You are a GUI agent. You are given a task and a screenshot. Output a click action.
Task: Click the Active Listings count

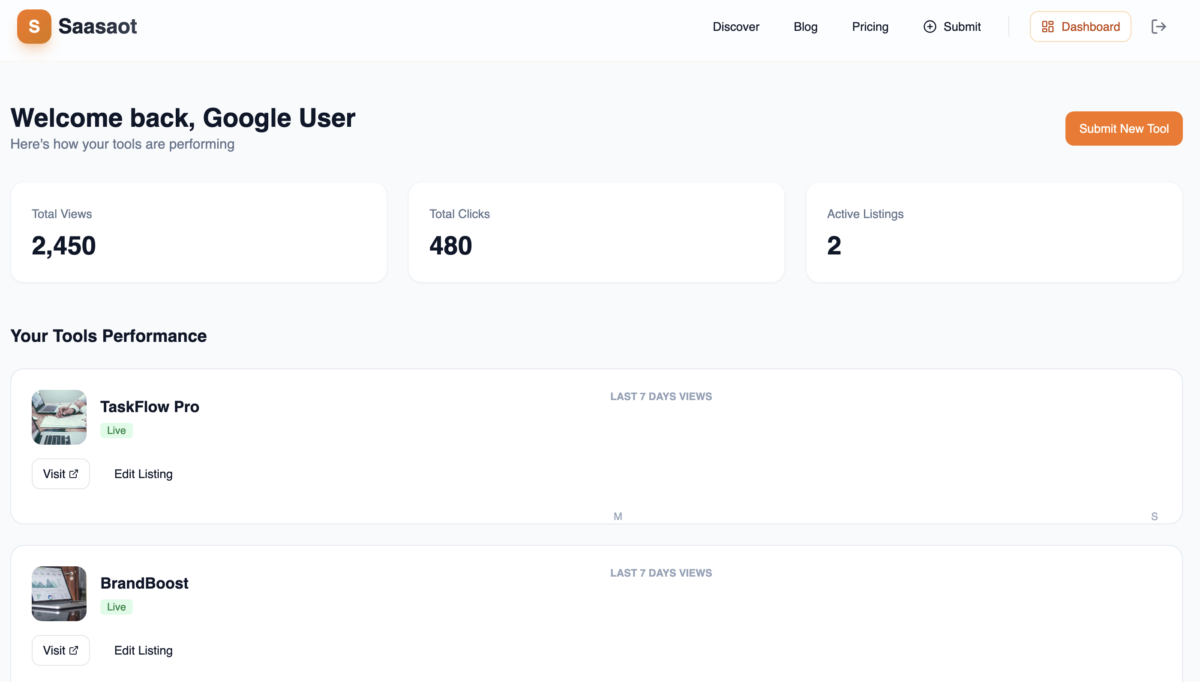pyautogui.click(x=835, y=245)
